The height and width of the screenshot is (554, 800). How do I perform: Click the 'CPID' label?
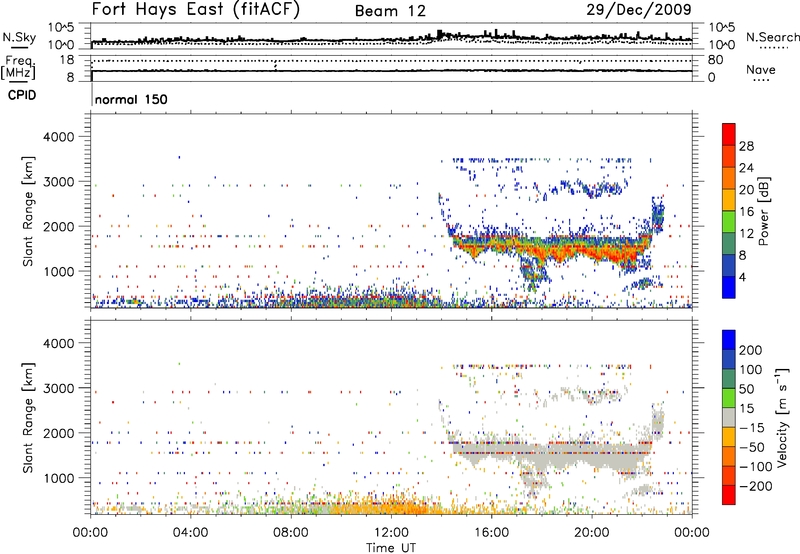[x=22, y=95]
